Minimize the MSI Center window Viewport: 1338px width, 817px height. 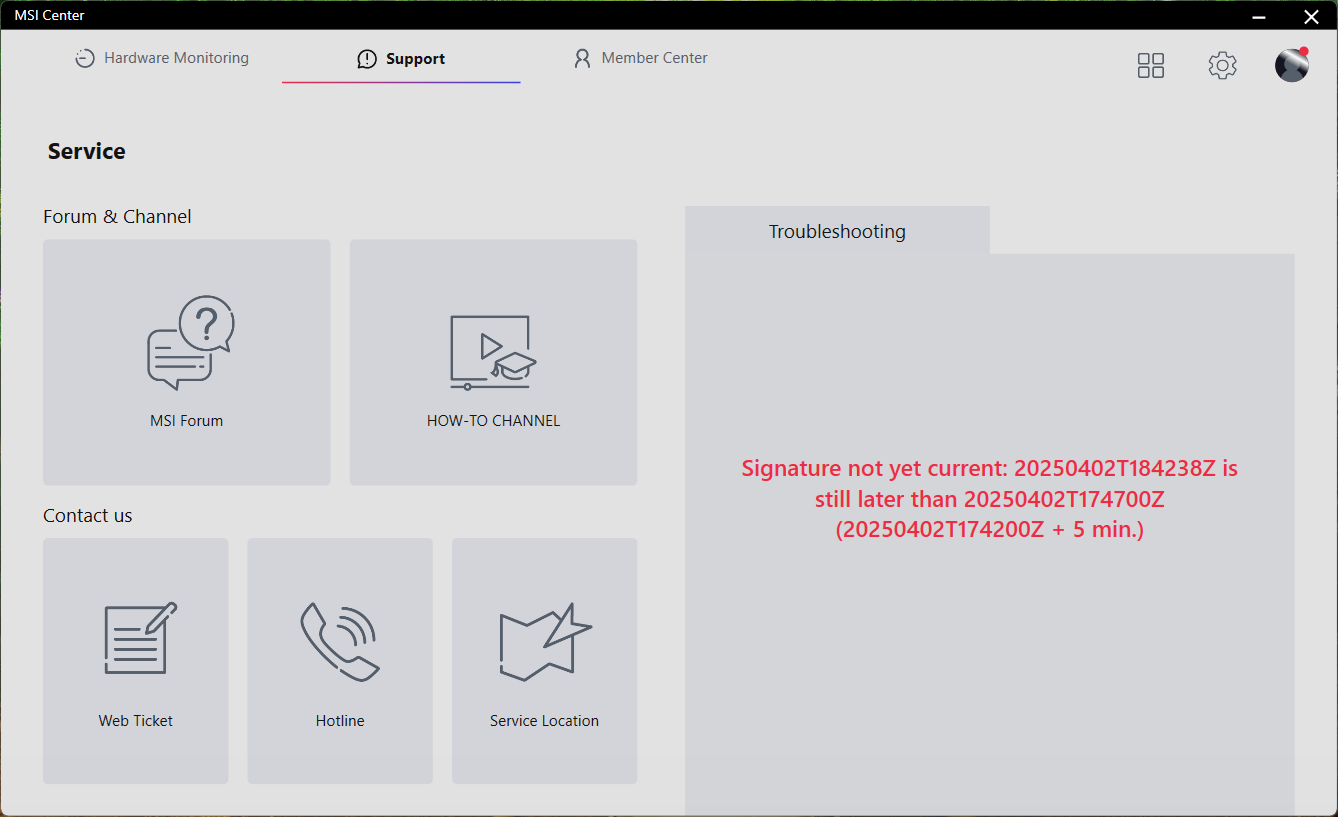1260,16
